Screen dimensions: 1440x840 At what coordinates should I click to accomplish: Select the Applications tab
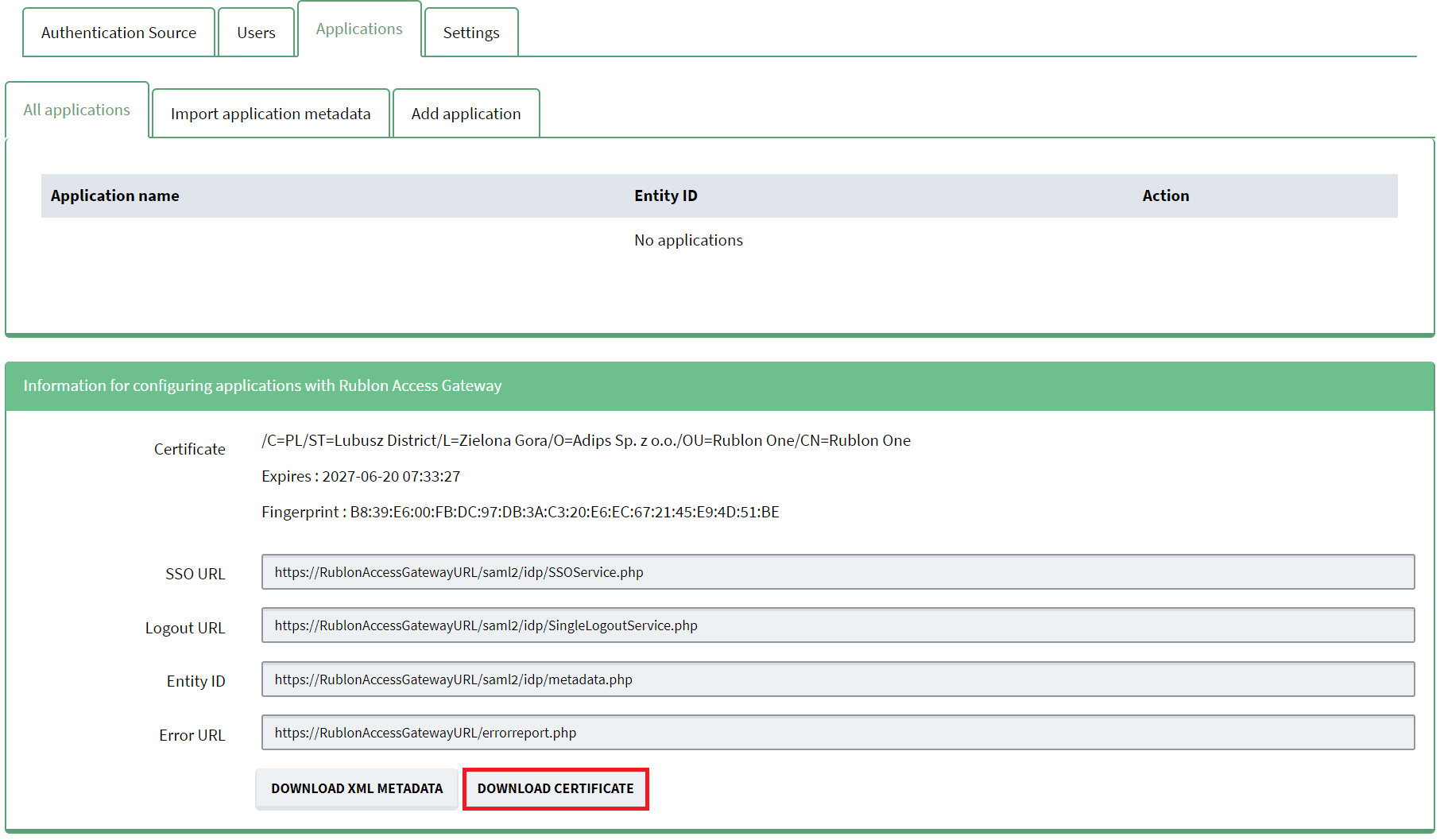(359, 29)
